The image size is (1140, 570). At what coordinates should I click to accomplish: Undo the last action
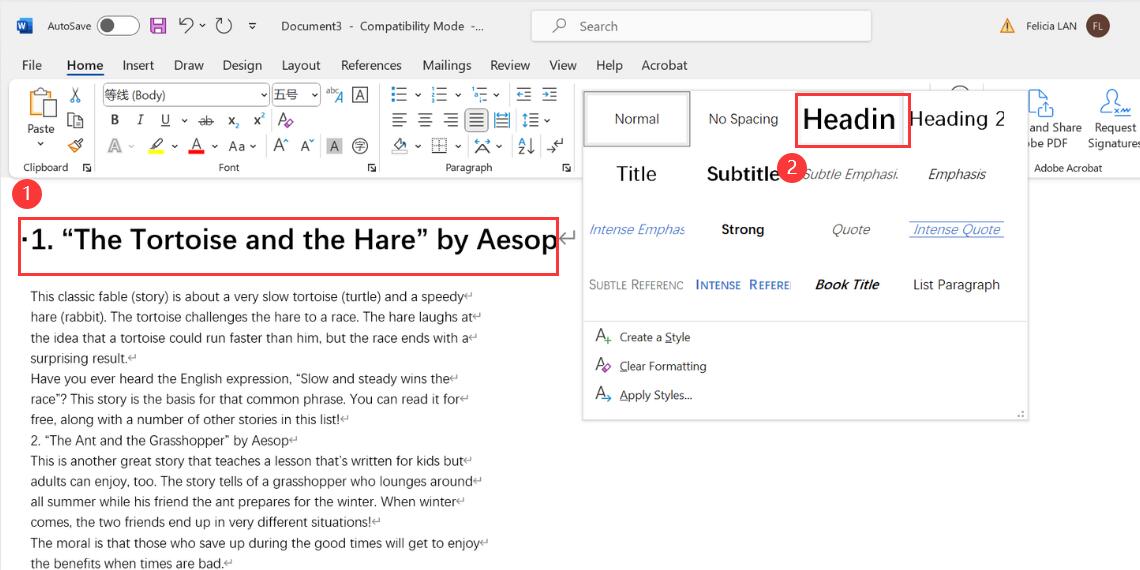coord(186,26)
